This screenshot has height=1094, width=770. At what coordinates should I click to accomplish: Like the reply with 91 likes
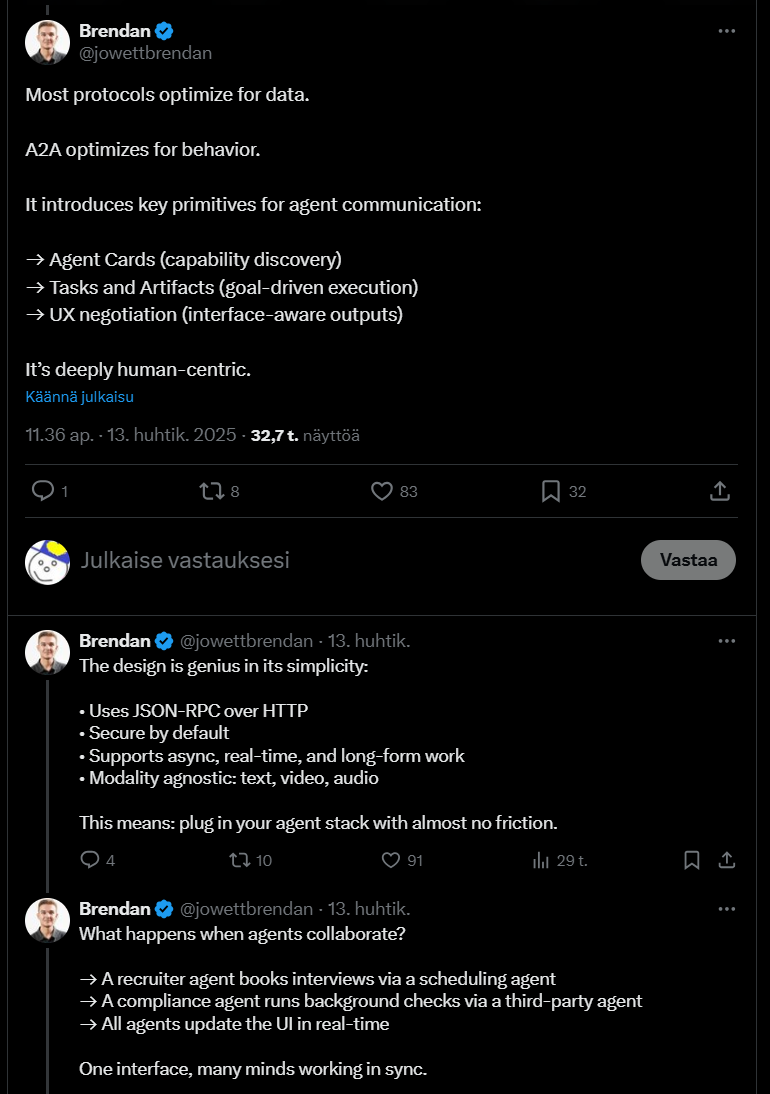pyautogui.click(x=391, y=860)
